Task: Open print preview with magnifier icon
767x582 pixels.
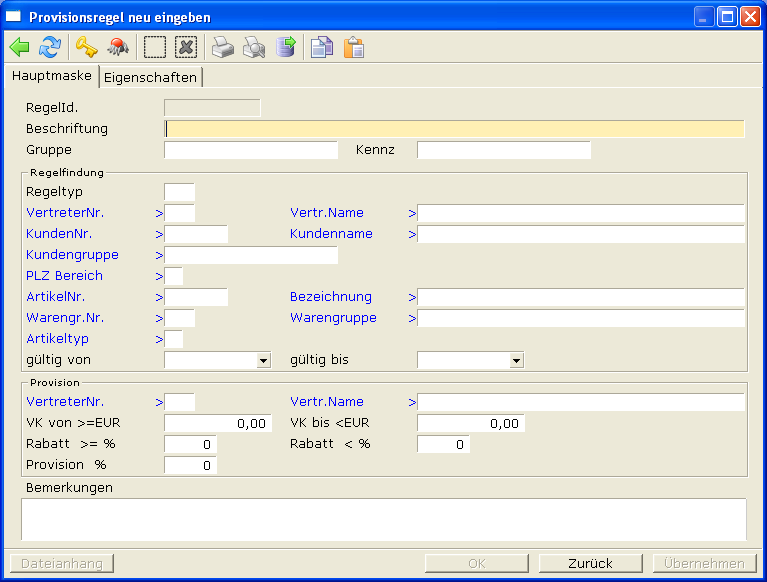Action: 254,47
